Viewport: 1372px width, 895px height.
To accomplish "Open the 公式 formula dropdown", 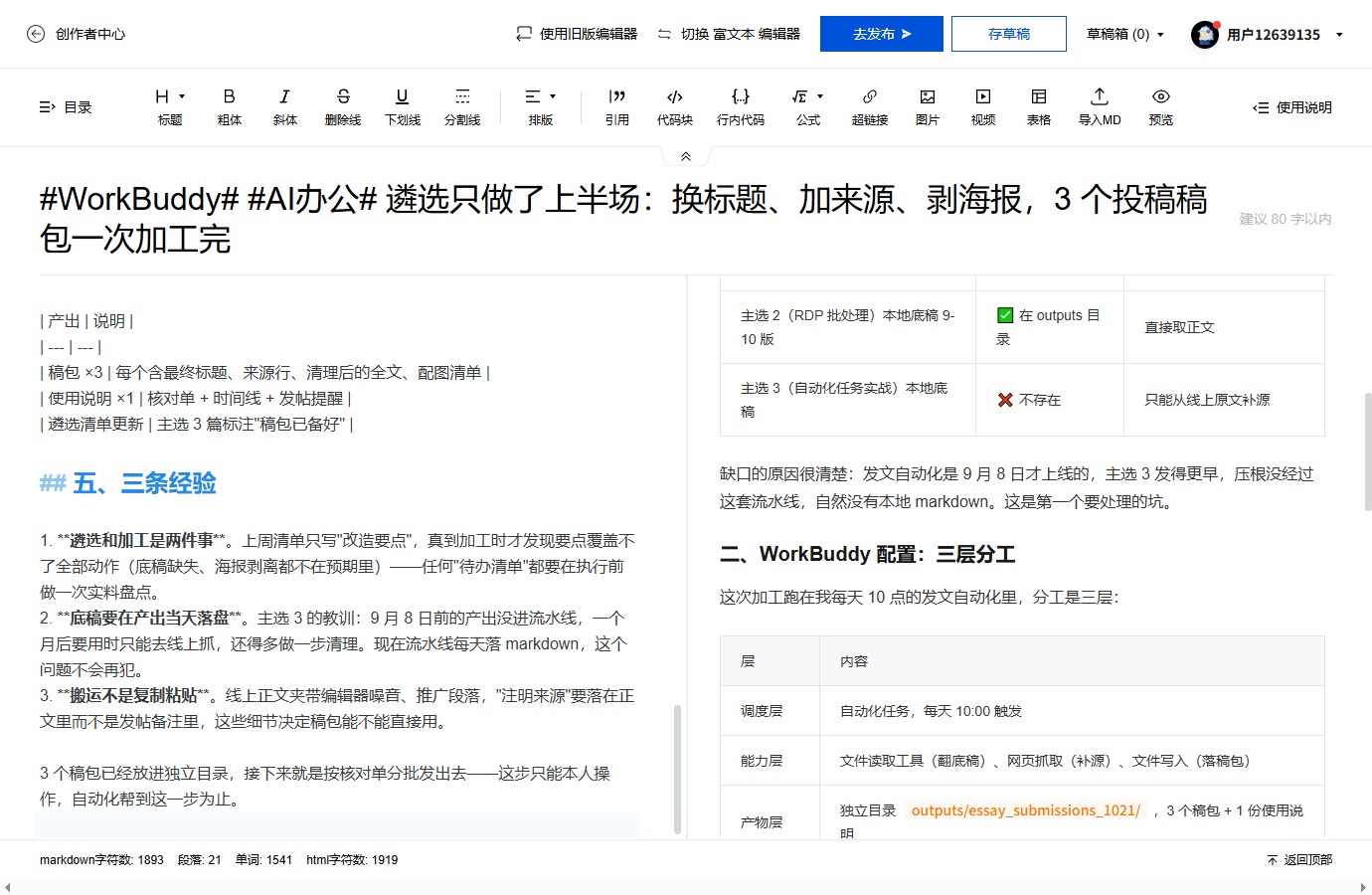I will tap(808, 107).
